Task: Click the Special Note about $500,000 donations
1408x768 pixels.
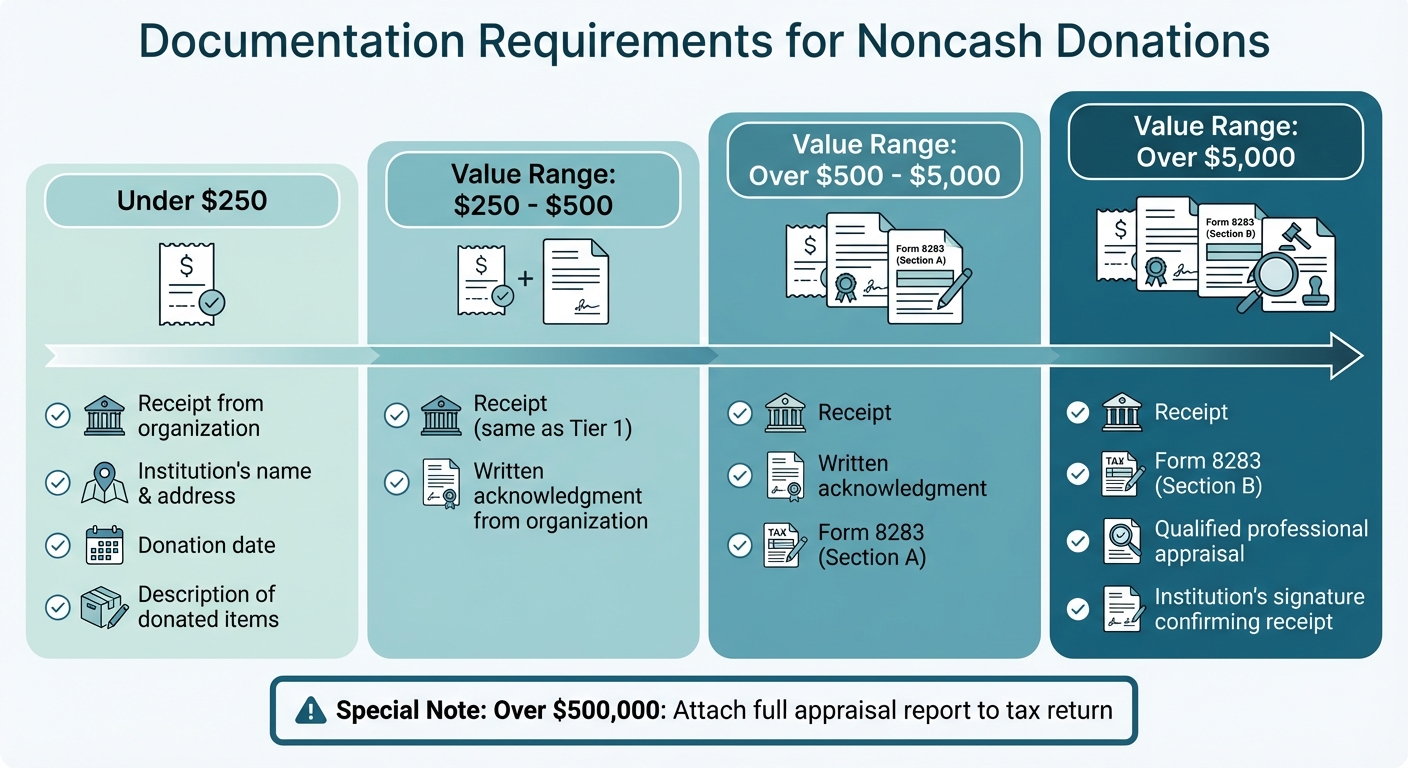Action: pyautogui.click(x=704, y=710)
